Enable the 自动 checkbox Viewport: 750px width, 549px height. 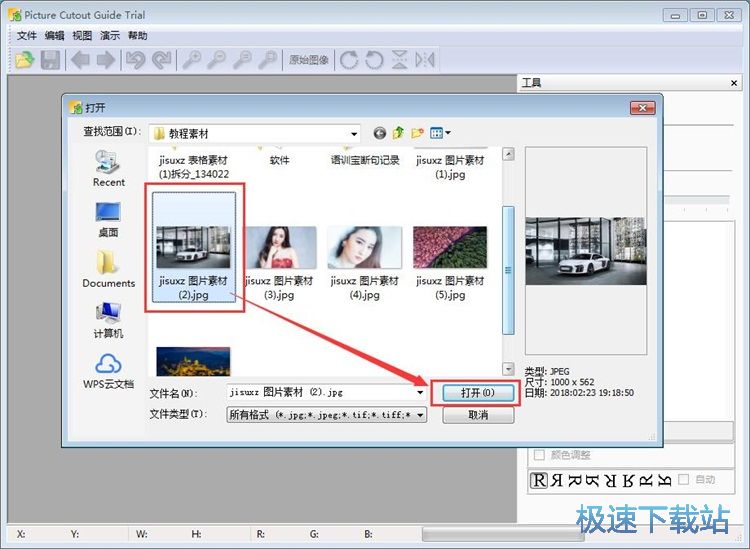[684, 480]
